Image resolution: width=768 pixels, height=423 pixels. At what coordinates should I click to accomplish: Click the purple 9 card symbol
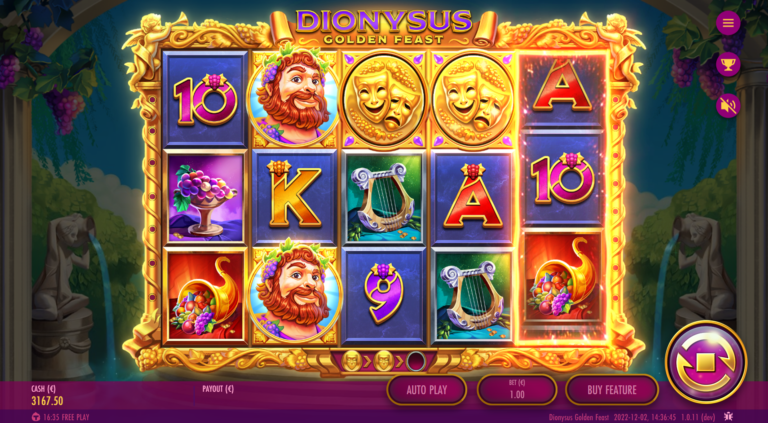383,296
